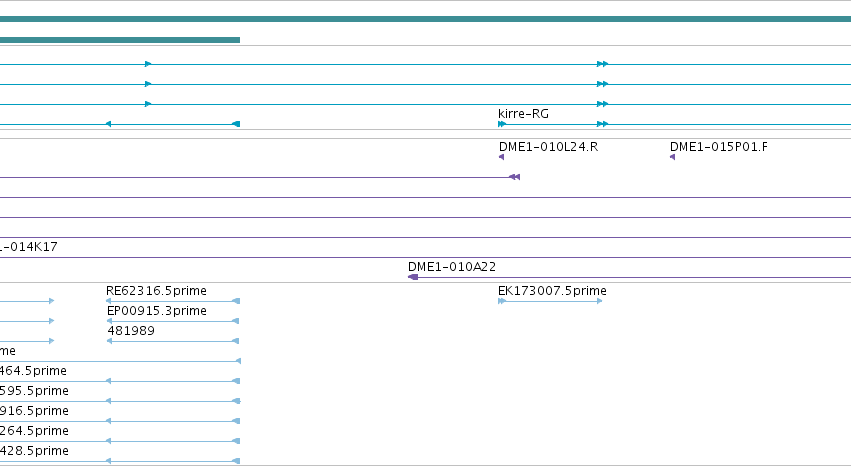Screen dimensions: 851x466
Task: Select the EP00915.3prime EST label
Action: pos(157,311)
